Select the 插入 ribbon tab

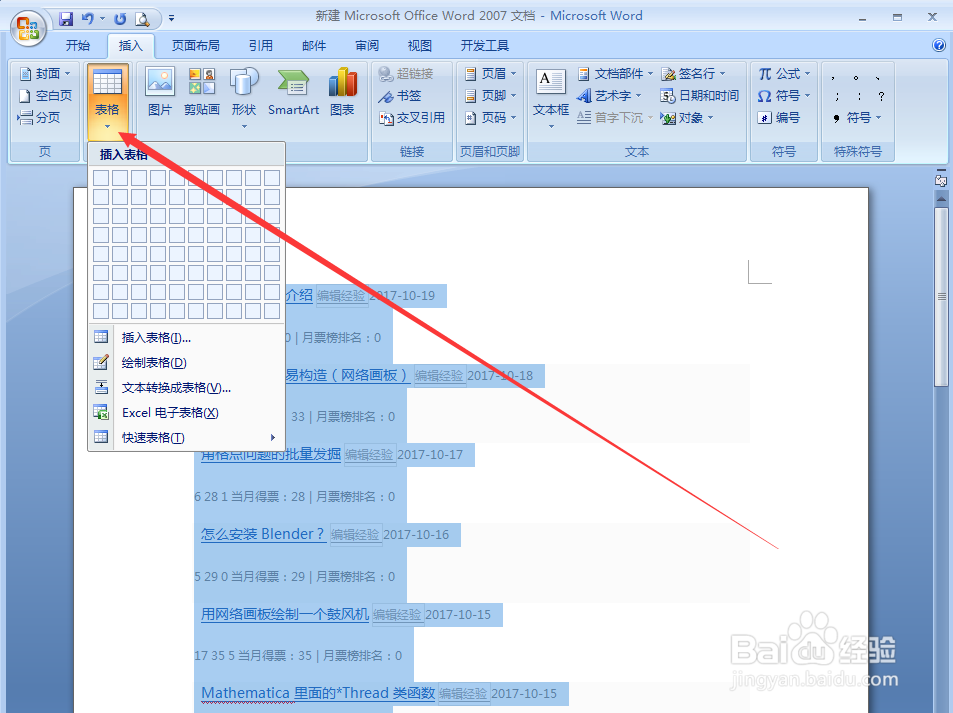coord(131,46)
